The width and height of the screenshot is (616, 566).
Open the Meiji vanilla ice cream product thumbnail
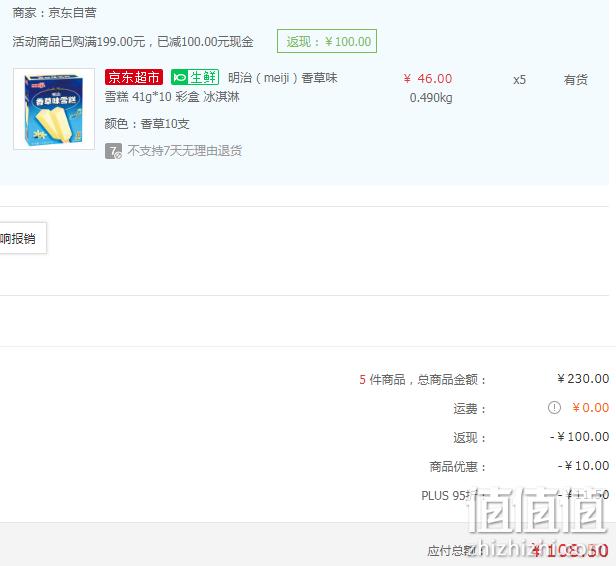[54, 109]
